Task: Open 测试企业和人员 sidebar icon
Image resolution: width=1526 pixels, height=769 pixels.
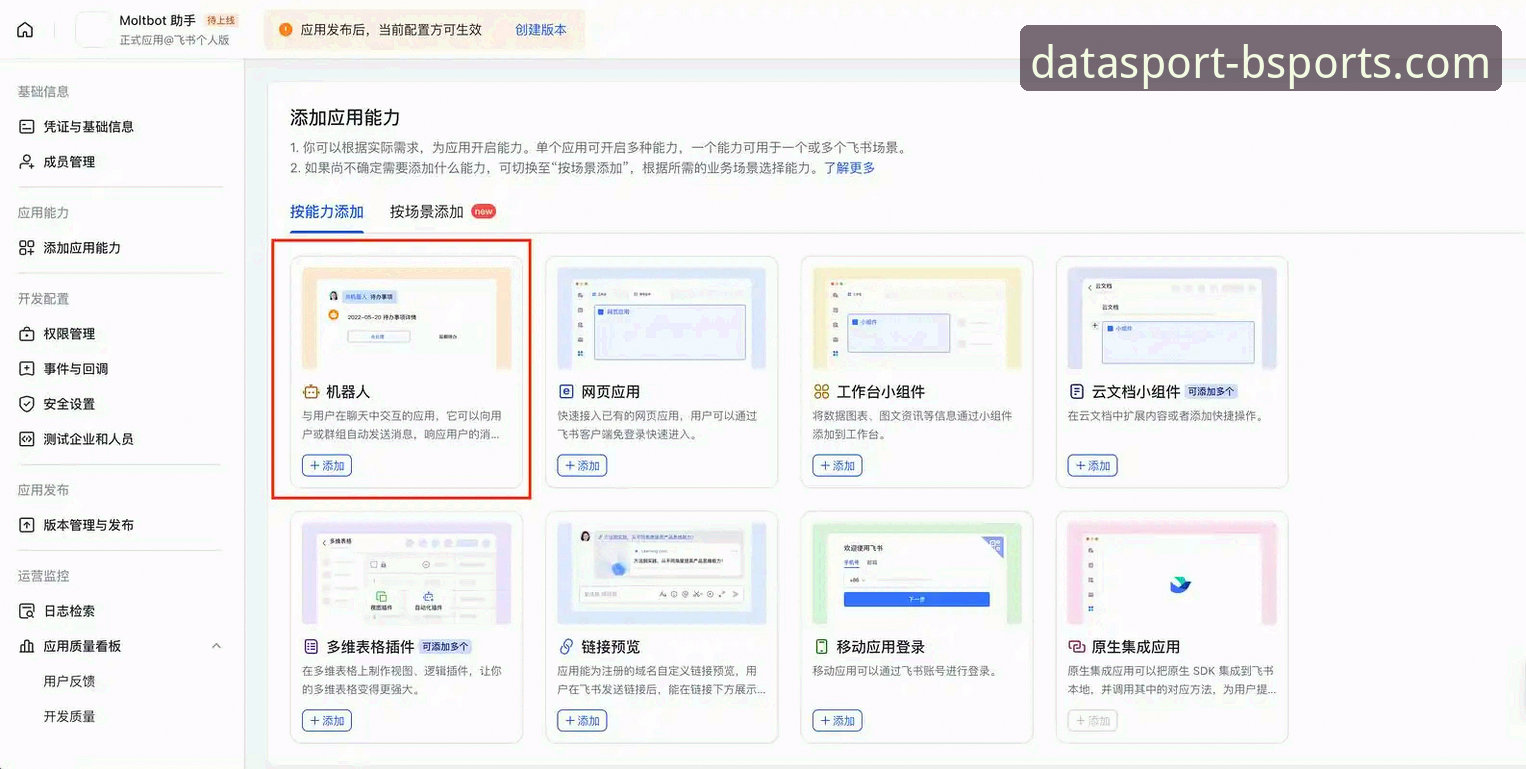Action: 27,439
